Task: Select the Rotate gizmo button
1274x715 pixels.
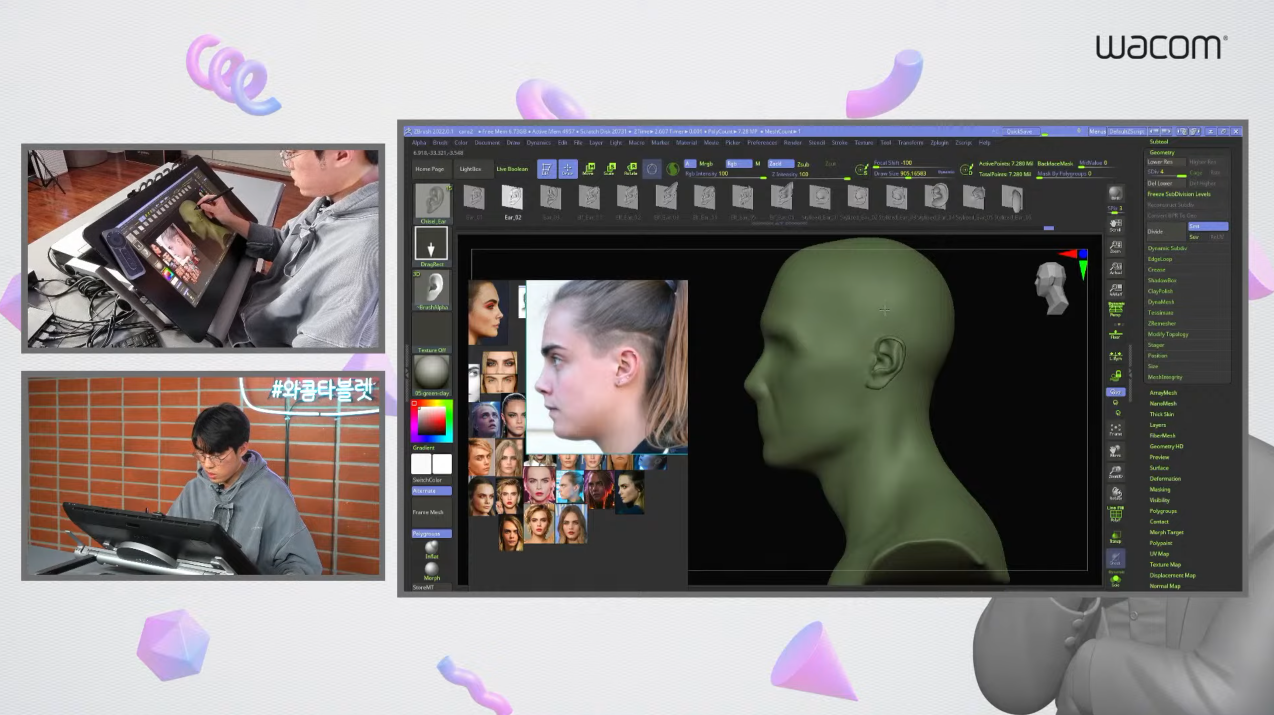Action: pos(631,169)
